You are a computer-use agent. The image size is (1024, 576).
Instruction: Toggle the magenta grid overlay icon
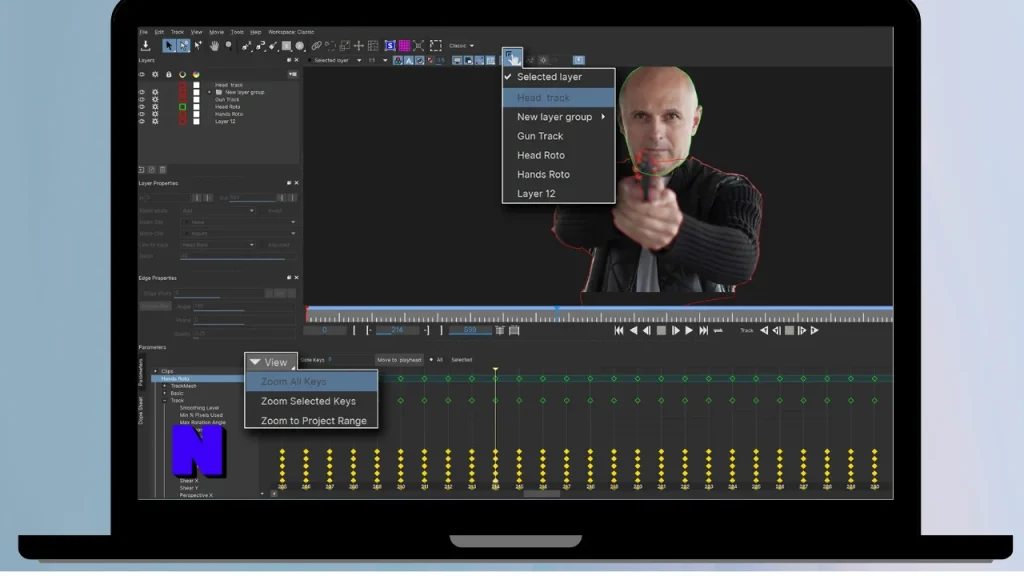click(404, 46)
